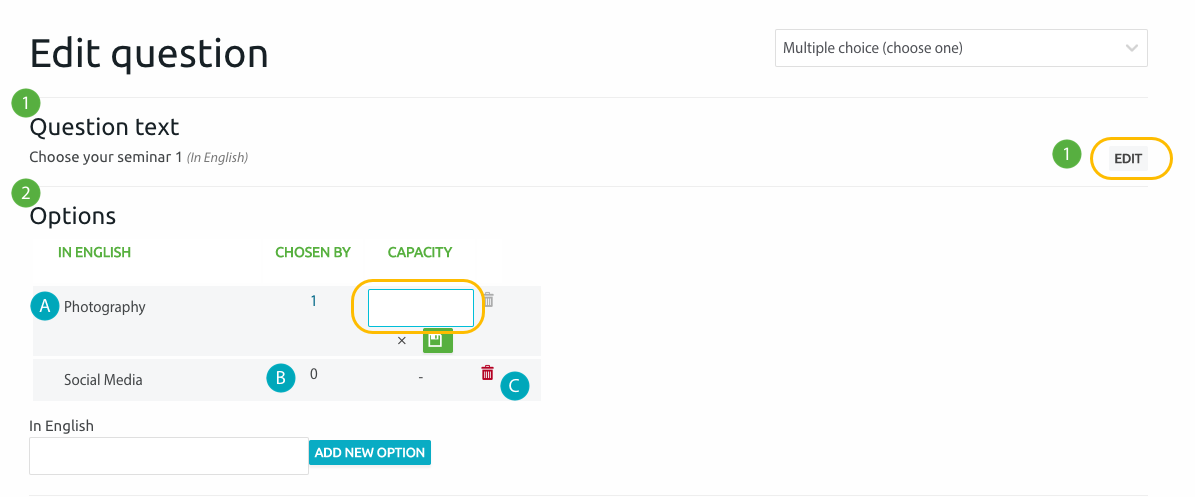The height and width of the screenshot is (497, 1195).
Task: Focus the In English new option field
Action: click(x=169, y=456)
